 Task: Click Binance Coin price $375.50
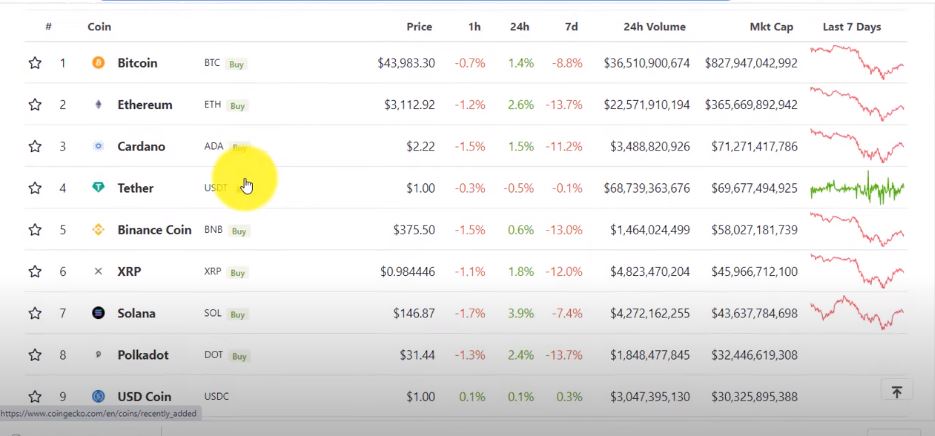tap(414, 230)
